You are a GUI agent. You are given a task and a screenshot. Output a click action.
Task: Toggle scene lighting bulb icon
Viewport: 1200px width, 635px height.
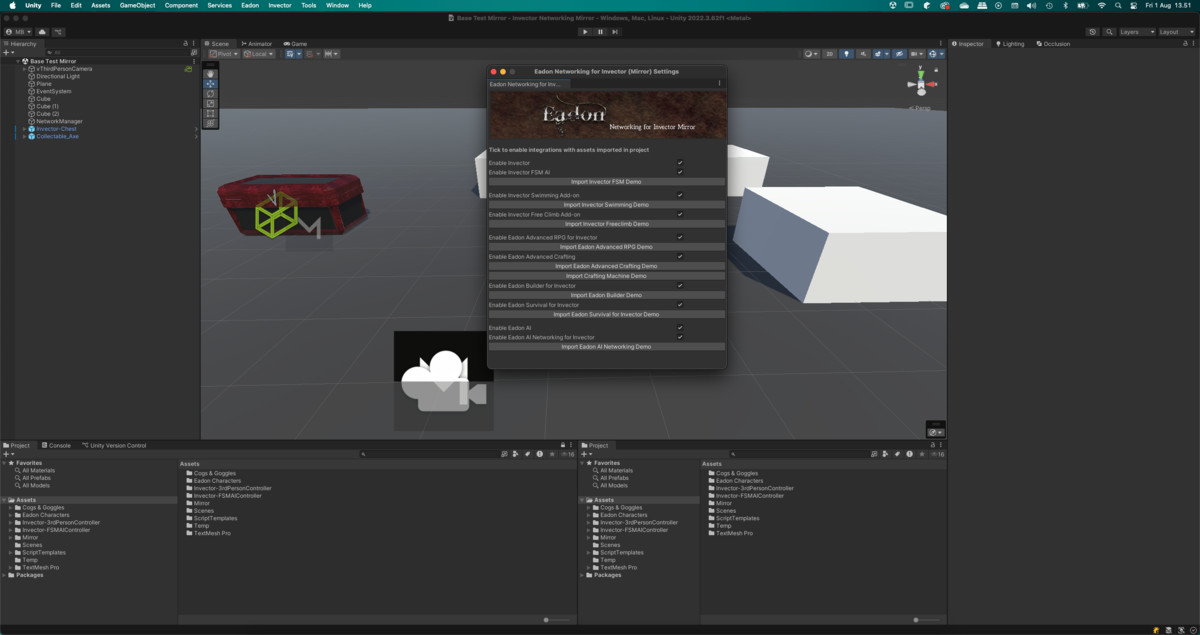846,54
